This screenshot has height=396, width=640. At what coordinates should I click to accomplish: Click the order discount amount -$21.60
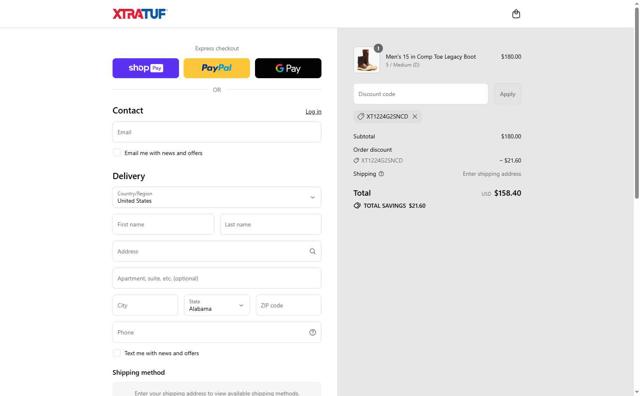[510, 160]
